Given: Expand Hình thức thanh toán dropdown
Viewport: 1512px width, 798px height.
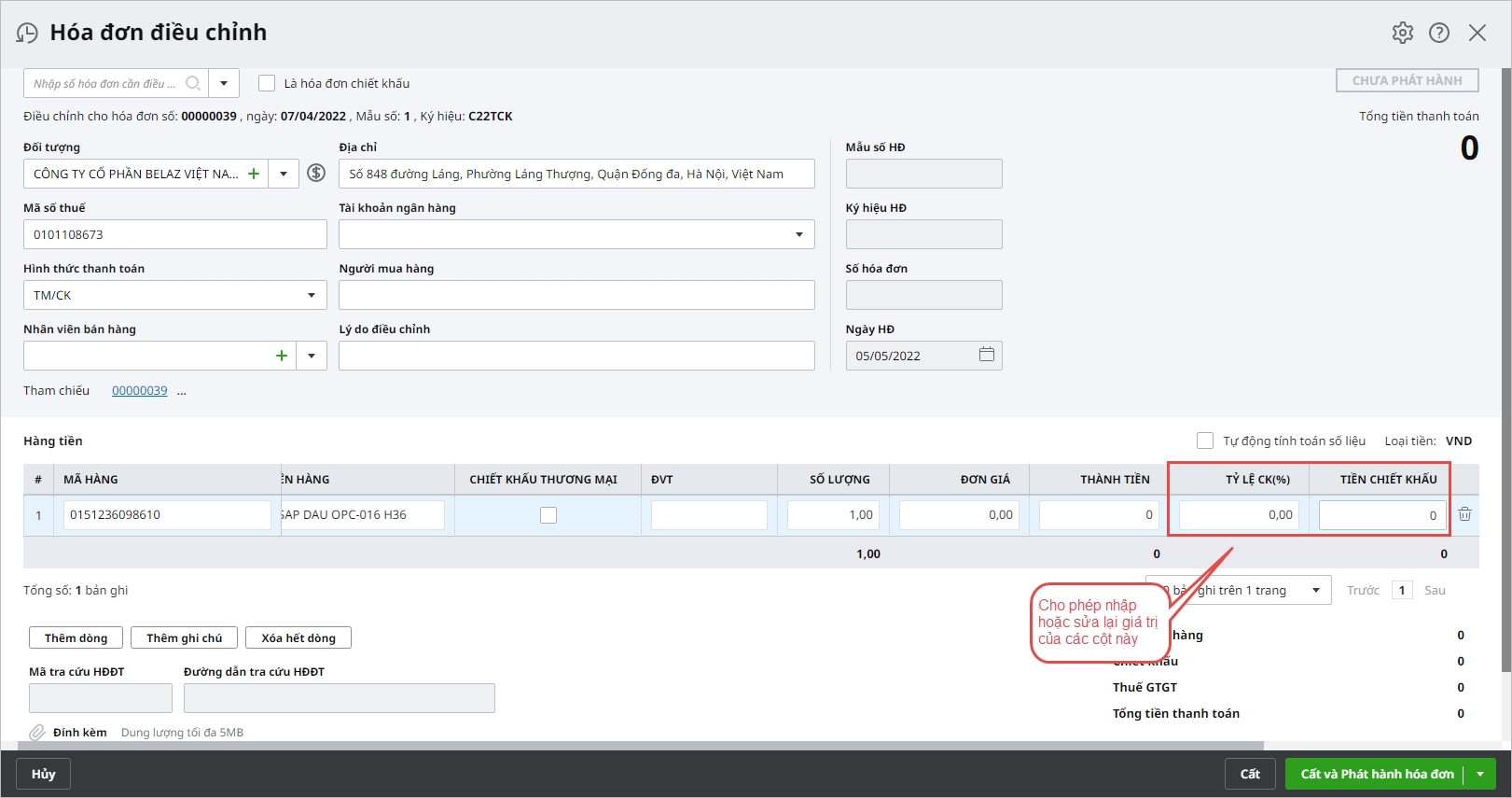Looking at the screenshot, I should pos(312,295).
